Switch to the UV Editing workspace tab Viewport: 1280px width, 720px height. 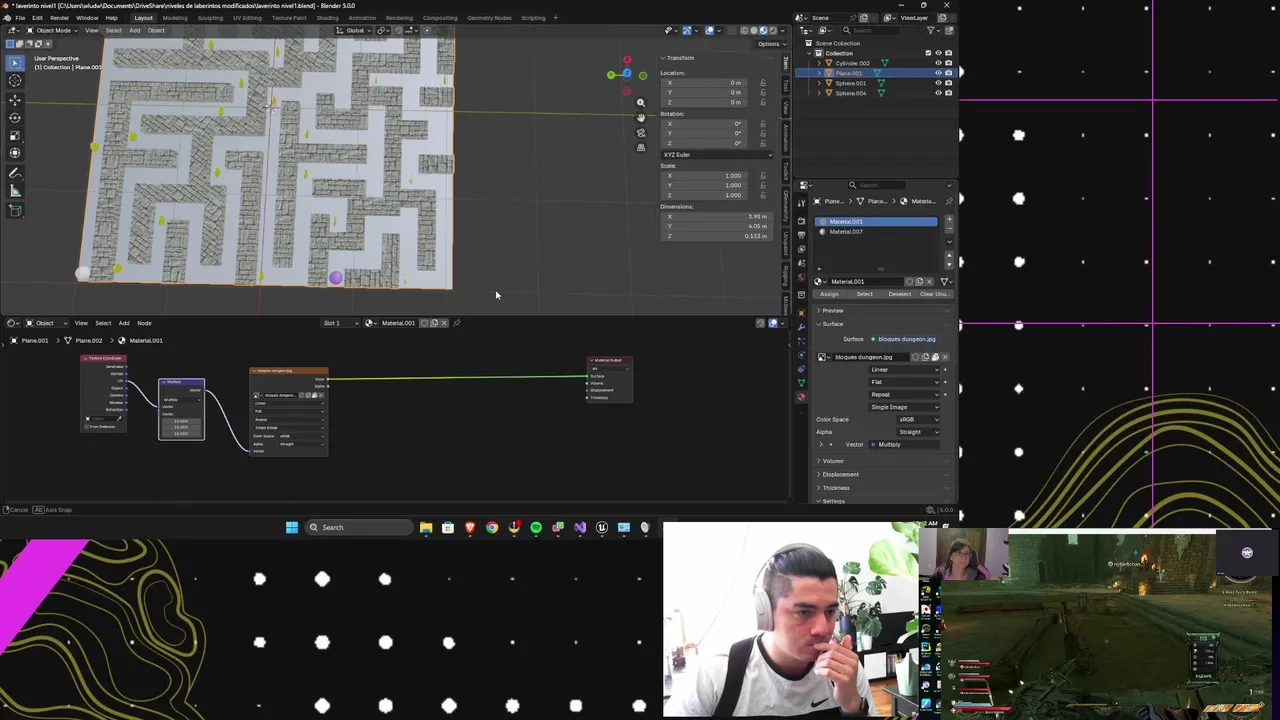247,18
